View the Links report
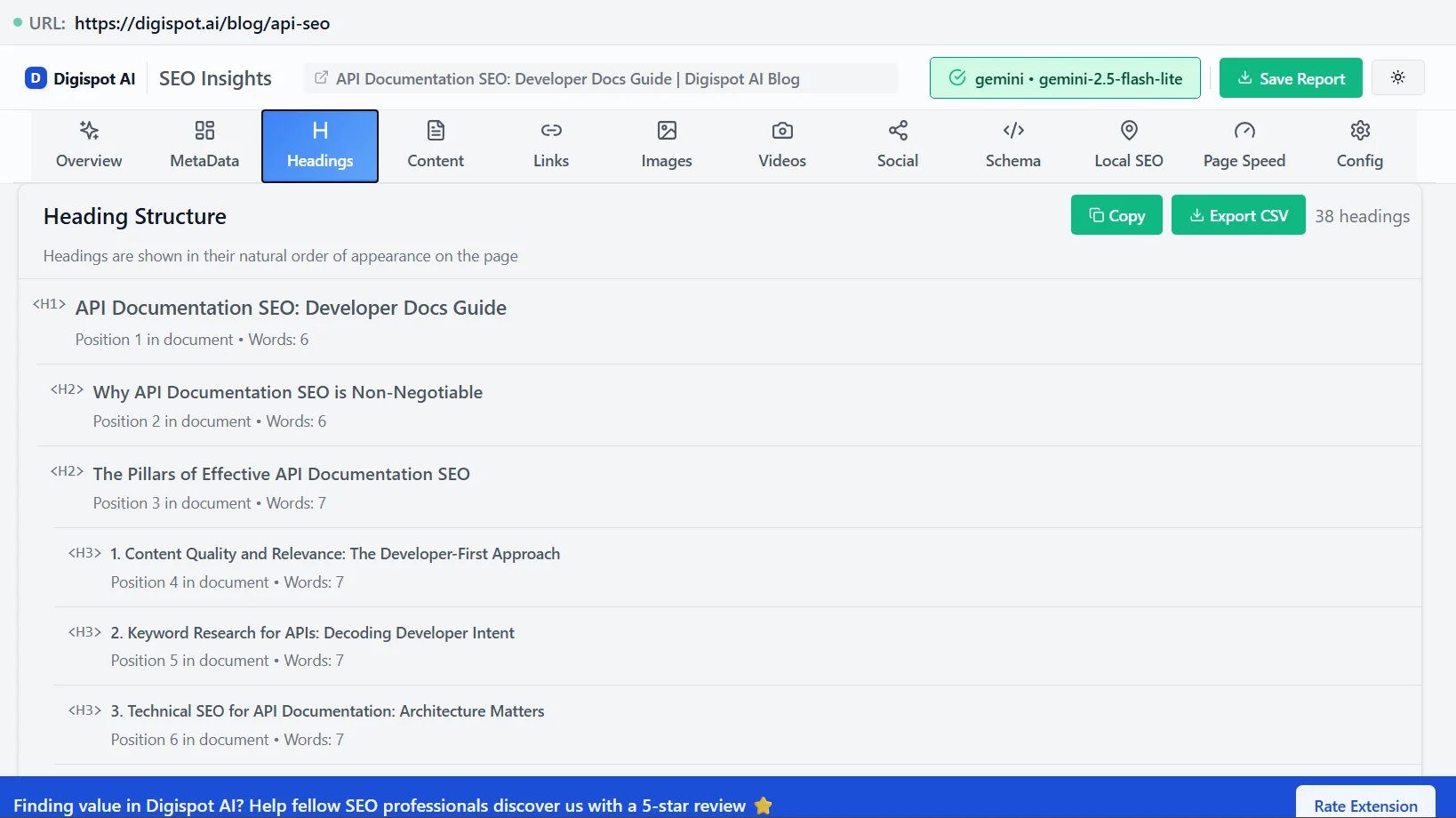This screenshot has height=818, width=1456. pyautogui.click(x=550, y=144)
